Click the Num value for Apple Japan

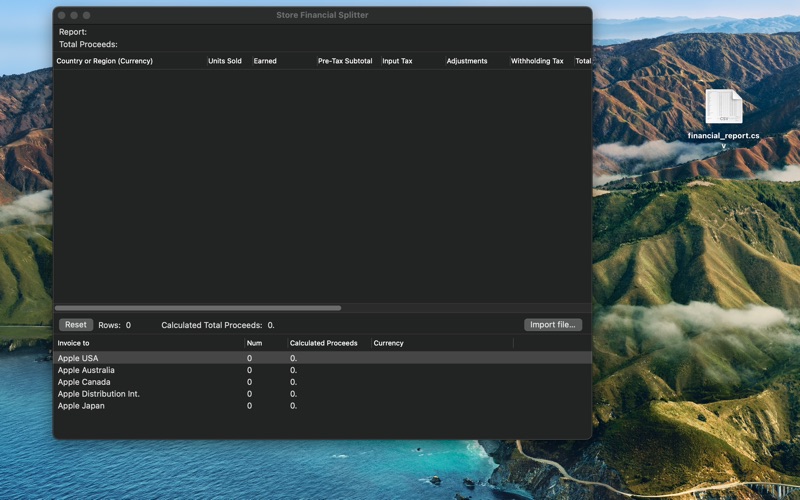[x=249, y=406]
